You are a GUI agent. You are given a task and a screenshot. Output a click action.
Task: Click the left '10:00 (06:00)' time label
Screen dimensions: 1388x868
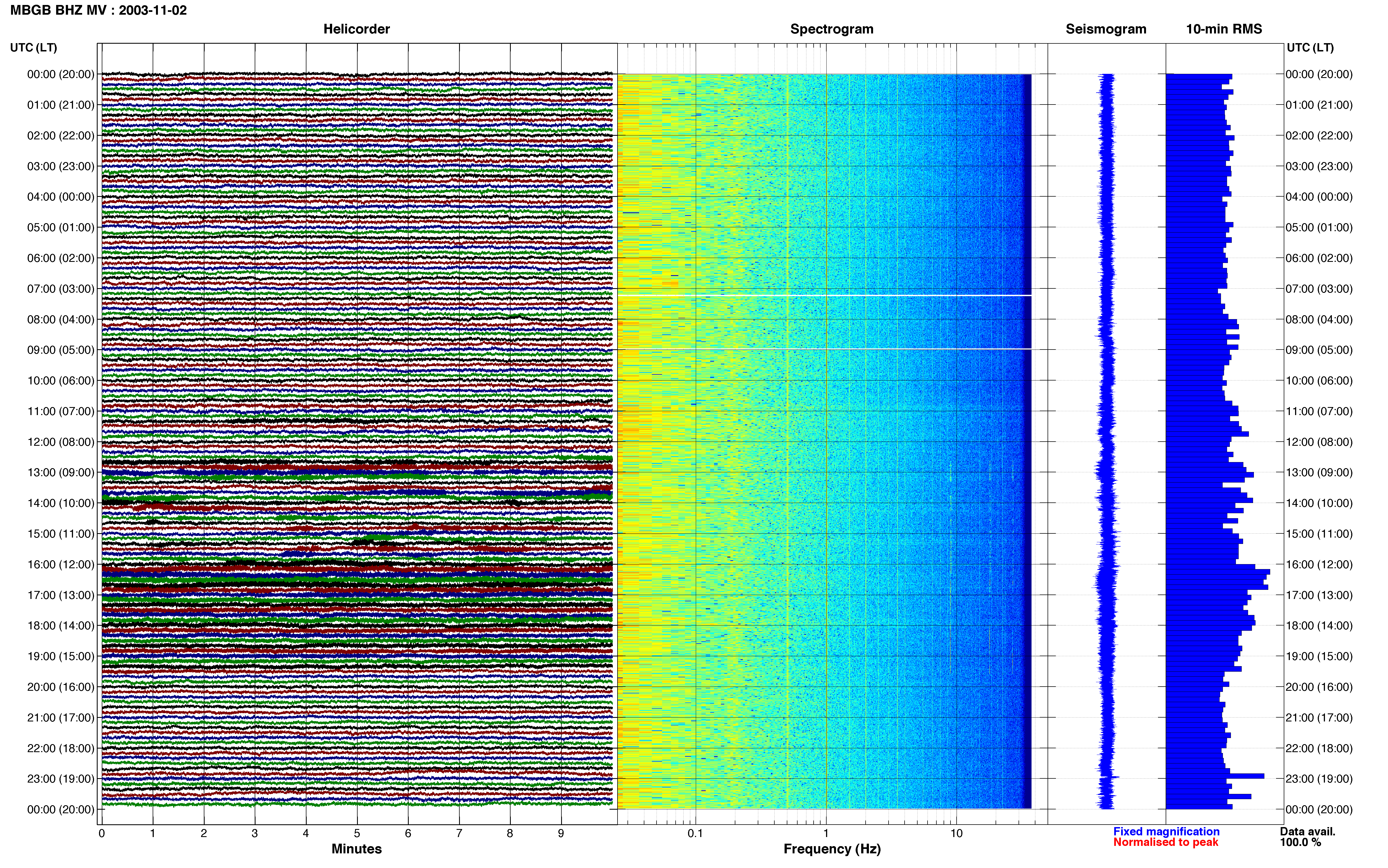point(61,380)
